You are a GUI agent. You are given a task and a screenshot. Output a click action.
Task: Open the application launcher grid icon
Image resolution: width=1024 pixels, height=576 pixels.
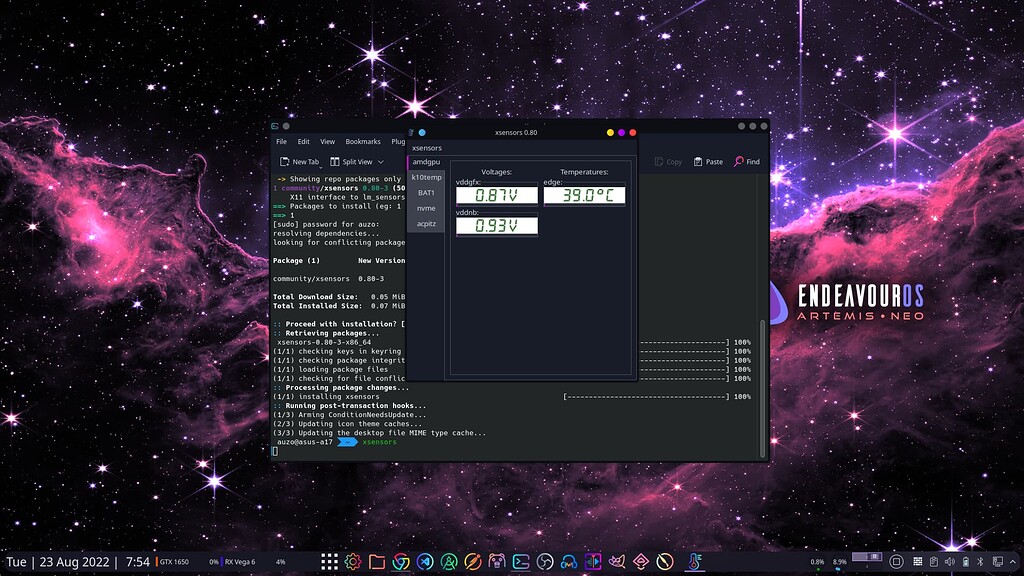[331, 561]
